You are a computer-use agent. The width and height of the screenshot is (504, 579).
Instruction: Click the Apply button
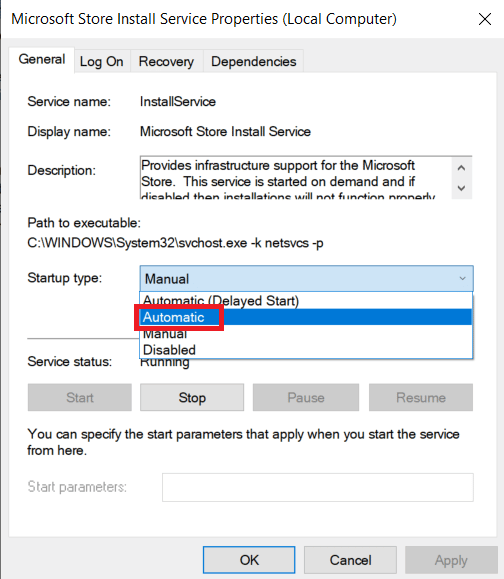pos(451,560)
